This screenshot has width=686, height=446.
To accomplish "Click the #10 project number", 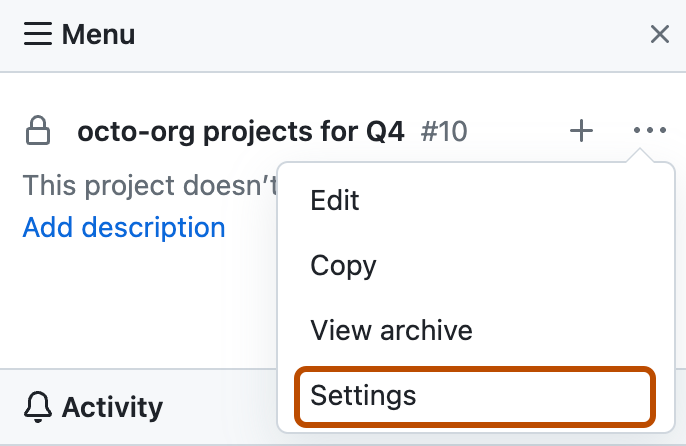I will tap(444, 131).
